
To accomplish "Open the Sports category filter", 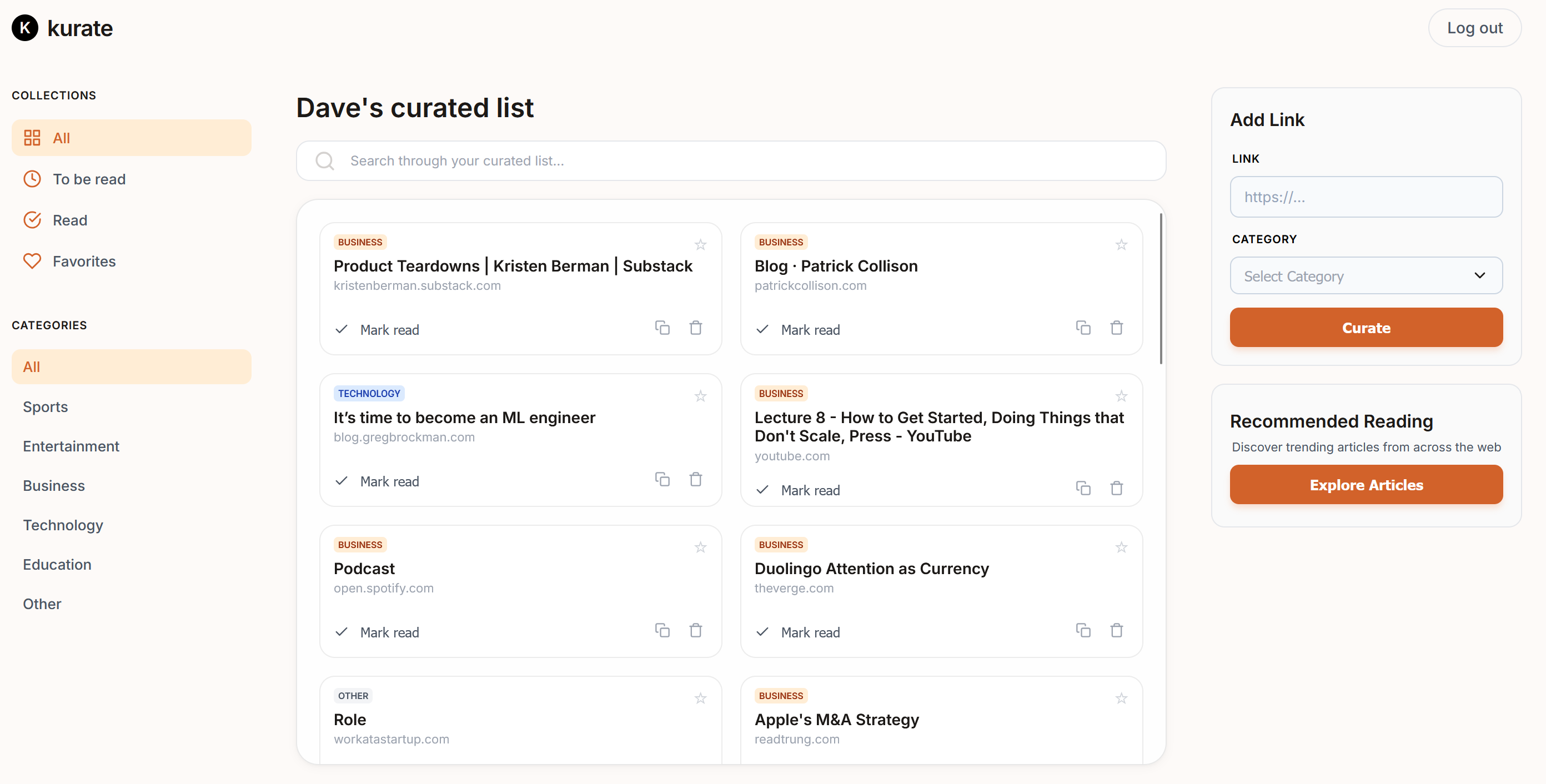I will (x=45, y=406).
